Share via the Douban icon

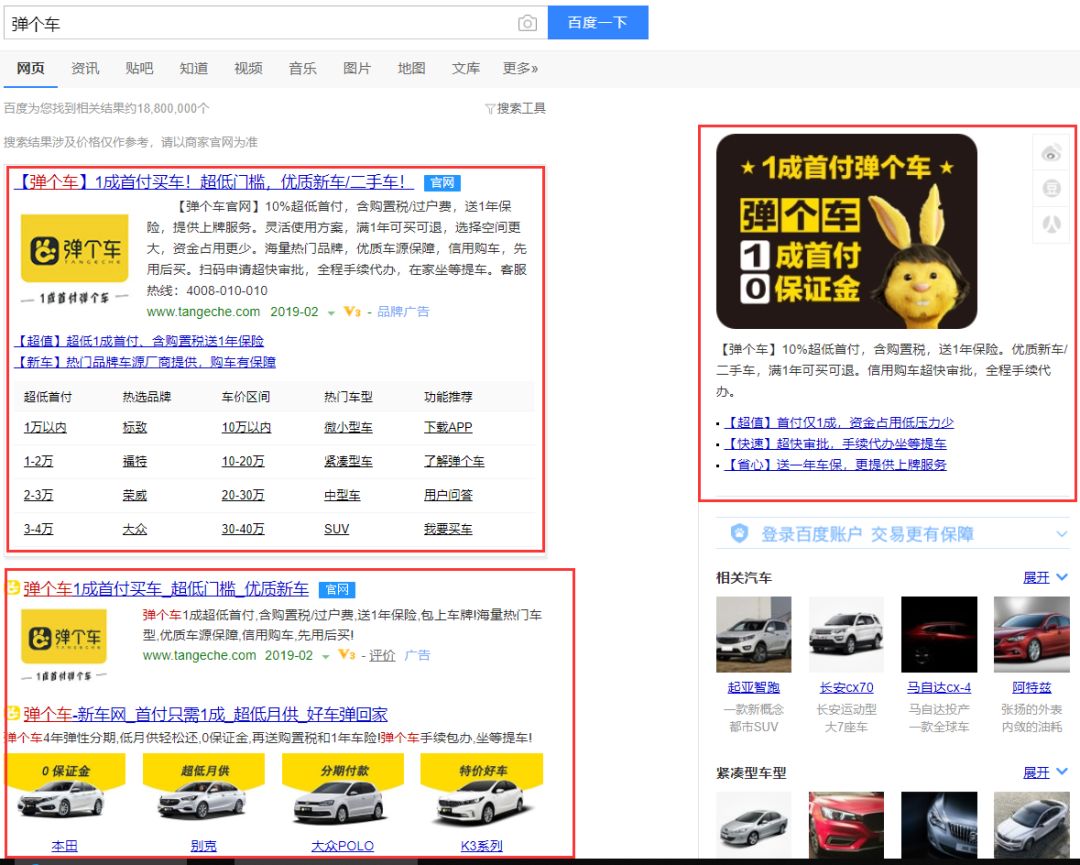pyautogui.click(x=1051, y=188)
